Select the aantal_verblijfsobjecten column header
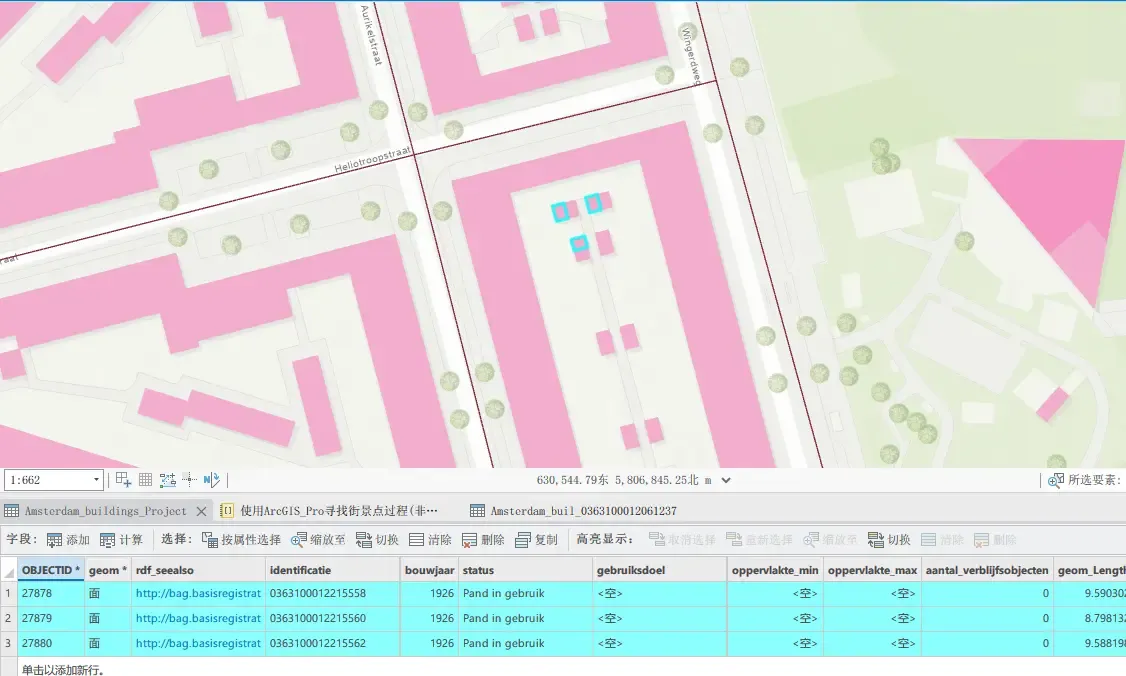This screenshot has height=676, width=1126. pos(987,570)
